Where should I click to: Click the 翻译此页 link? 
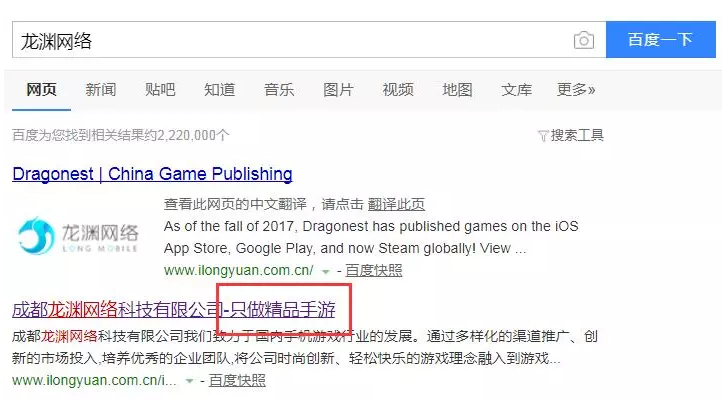(396, 204)
